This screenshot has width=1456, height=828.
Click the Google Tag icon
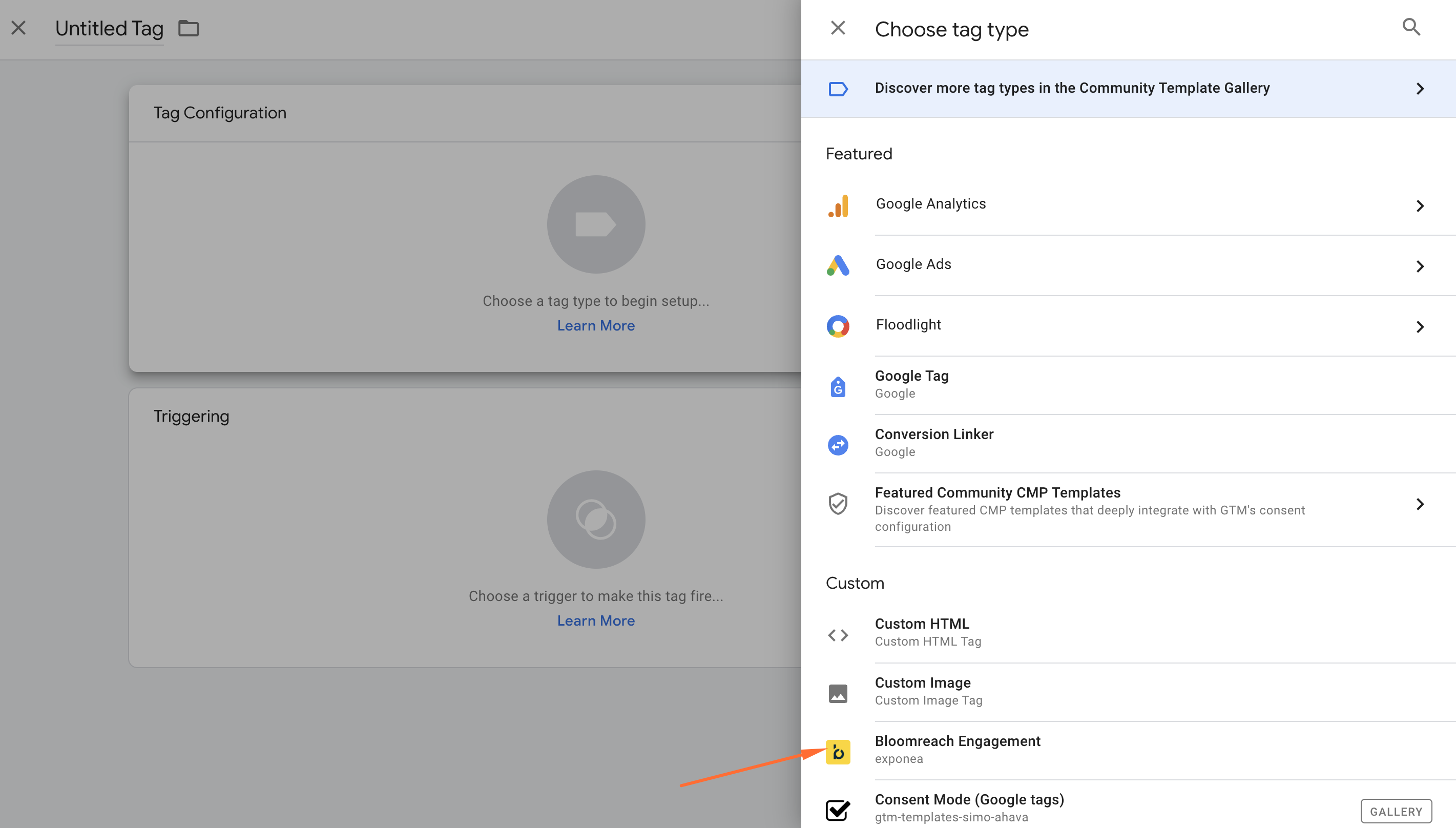(838, 387)
